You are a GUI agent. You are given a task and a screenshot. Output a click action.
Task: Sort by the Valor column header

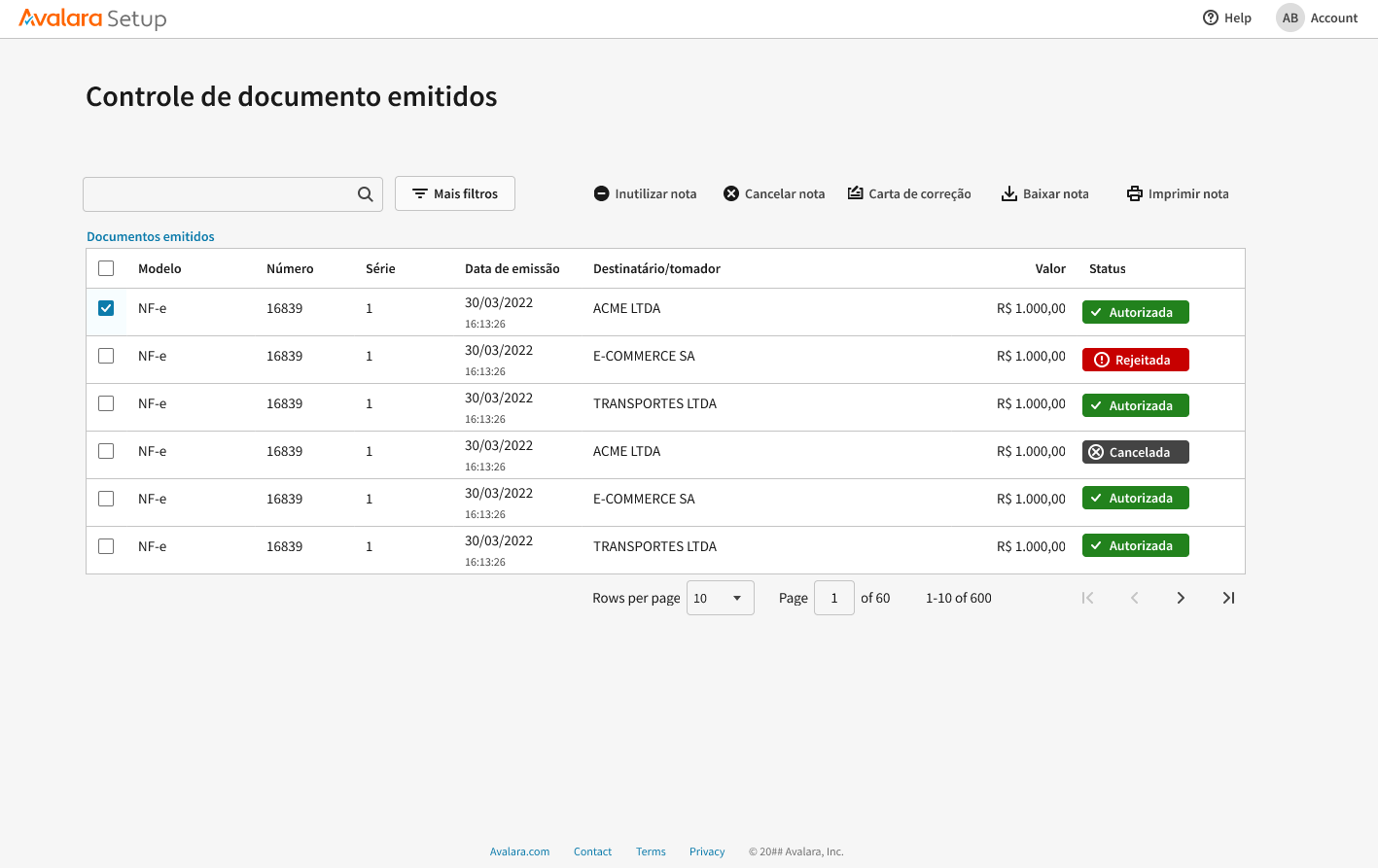click(1050, 268)
